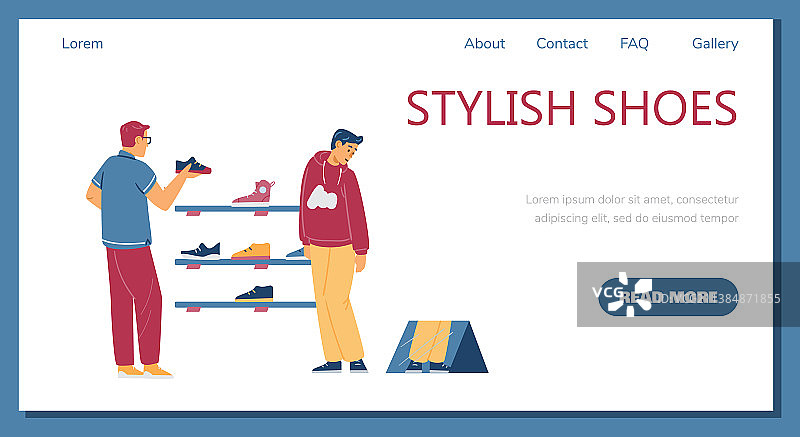The image size is (800, 437).
Task: Click the floor mirror showing the shoes
Action: 437,347
